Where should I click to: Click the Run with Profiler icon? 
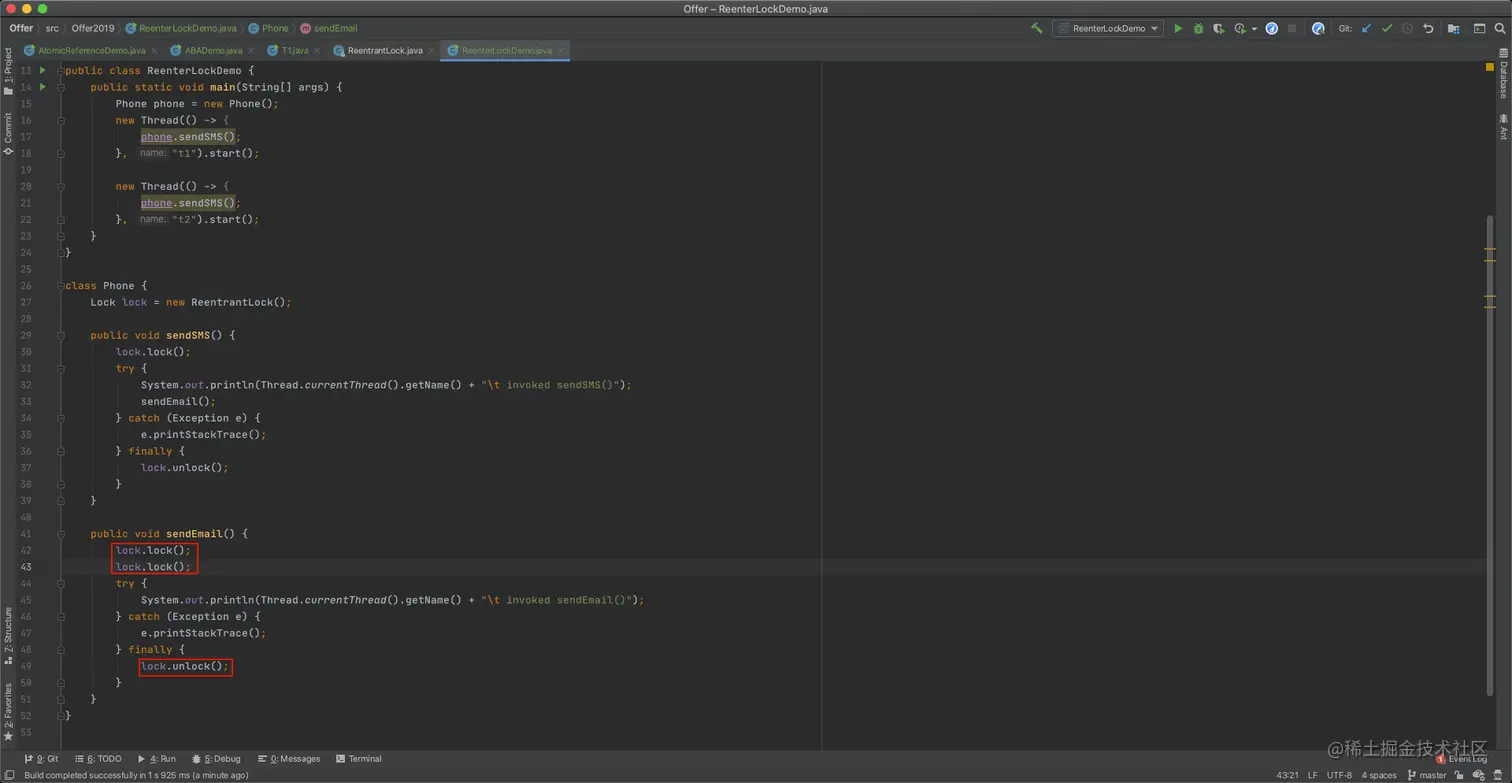tap(1240, 29)
